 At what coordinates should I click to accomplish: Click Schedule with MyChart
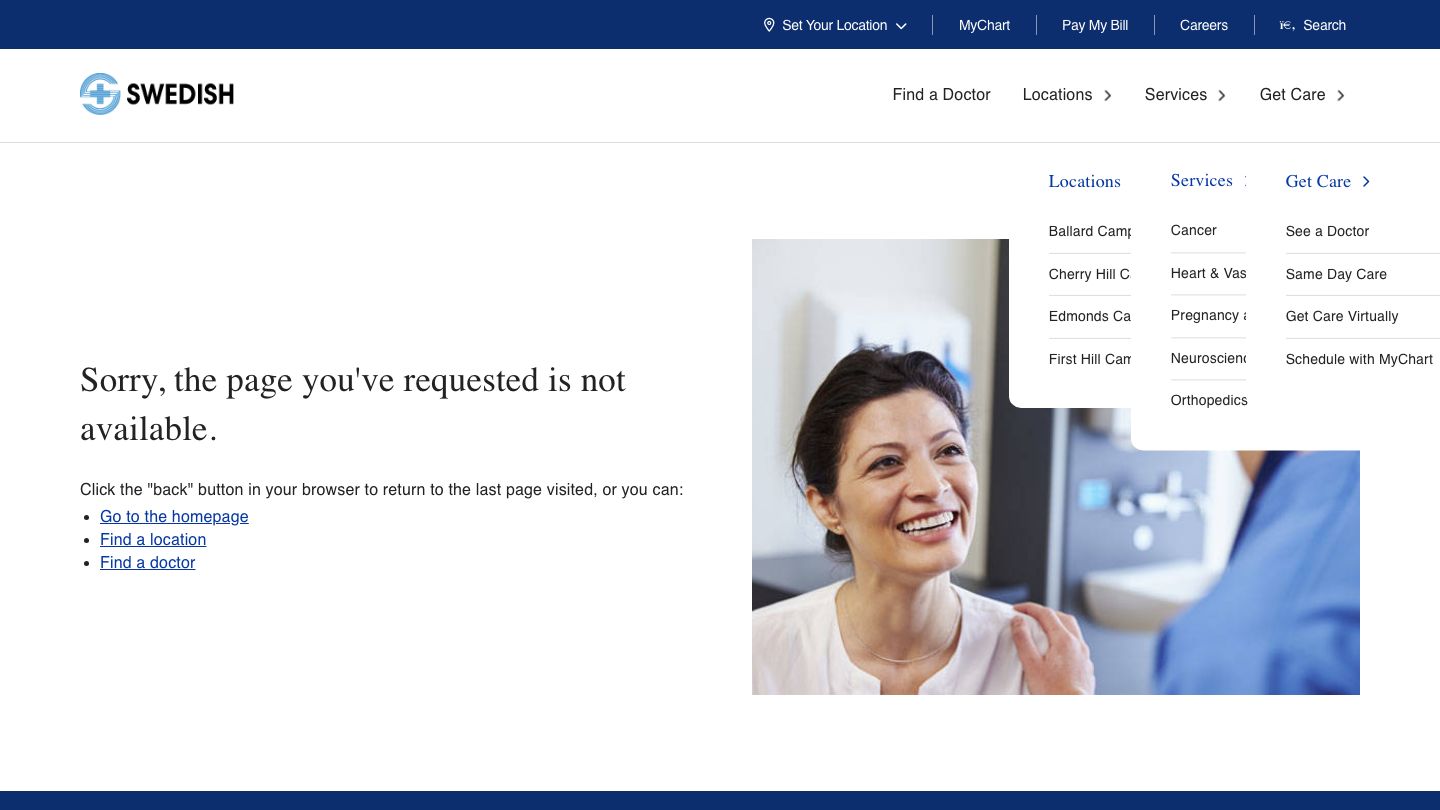(x=1359, y=359)
